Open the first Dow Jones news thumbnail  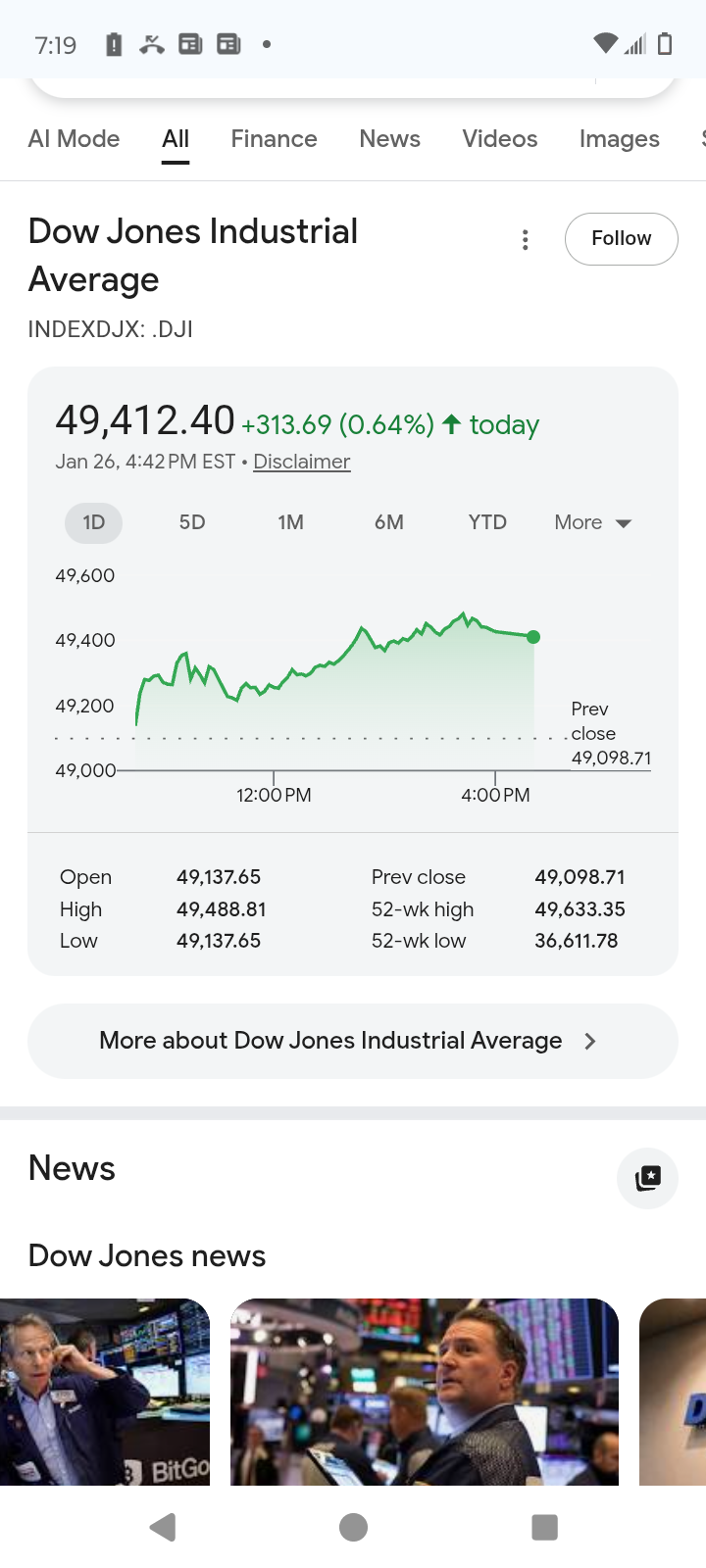(105, 1392)
